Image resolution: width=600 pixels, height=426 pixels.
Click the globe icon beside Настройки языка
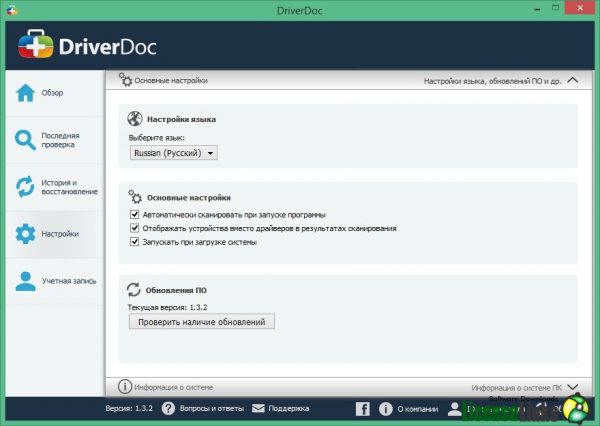click(135, 119)
